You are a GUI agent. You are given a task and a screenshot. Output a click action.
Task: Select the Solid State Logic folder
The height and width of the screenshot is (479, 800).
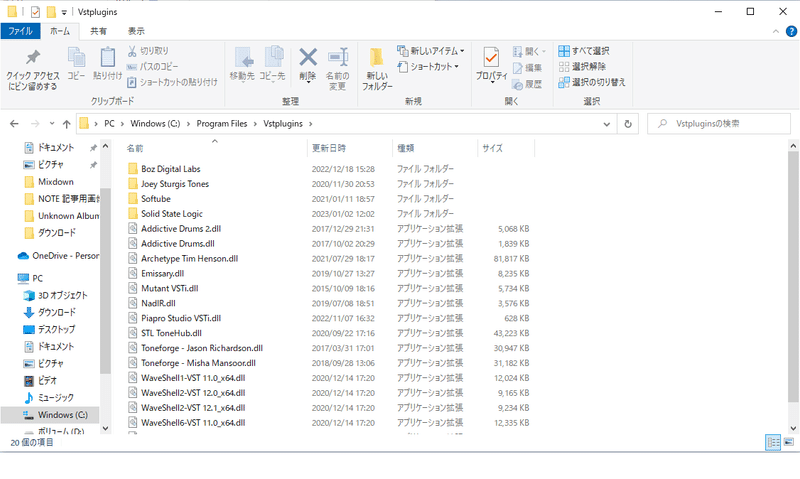[172, 213]
